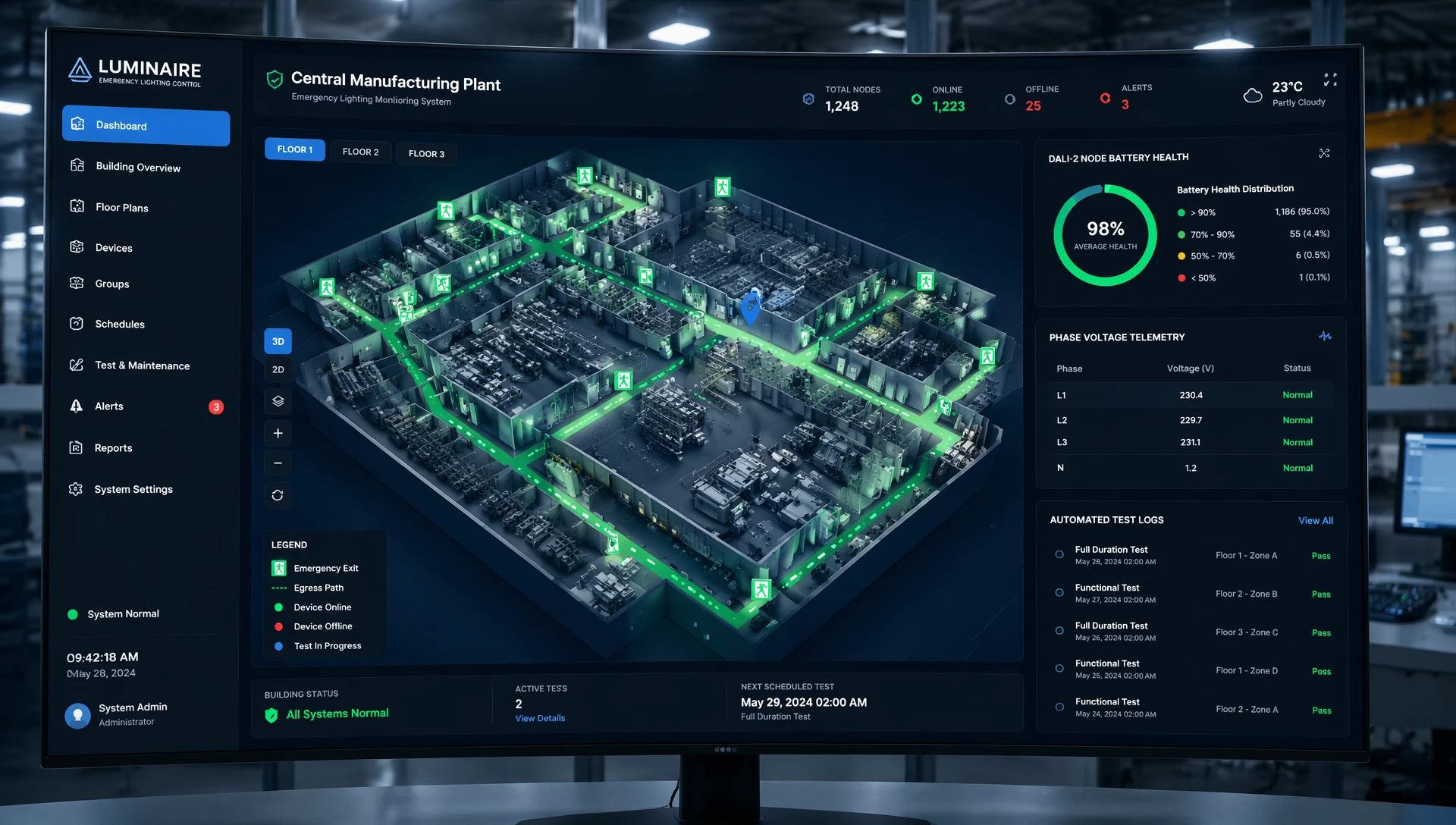Click the Floor 3 - Zone C log entry
Viewport: 1456px width, 825px height.
(1247, 632)
